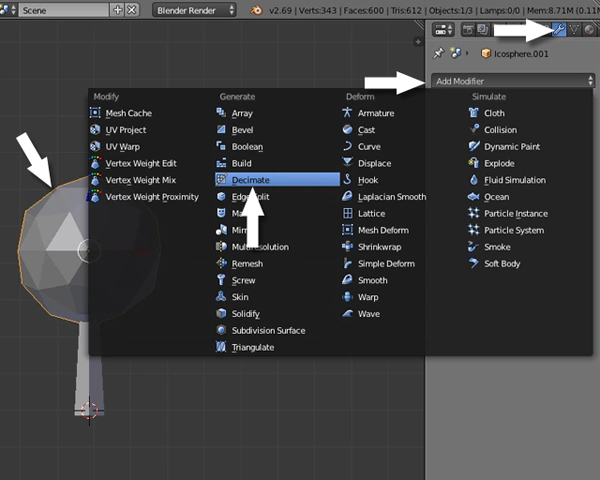Click the Blender logo icon in header
The width and height of the screenshot is (600, 480).
pyautogui.click(x=256, y=10)
